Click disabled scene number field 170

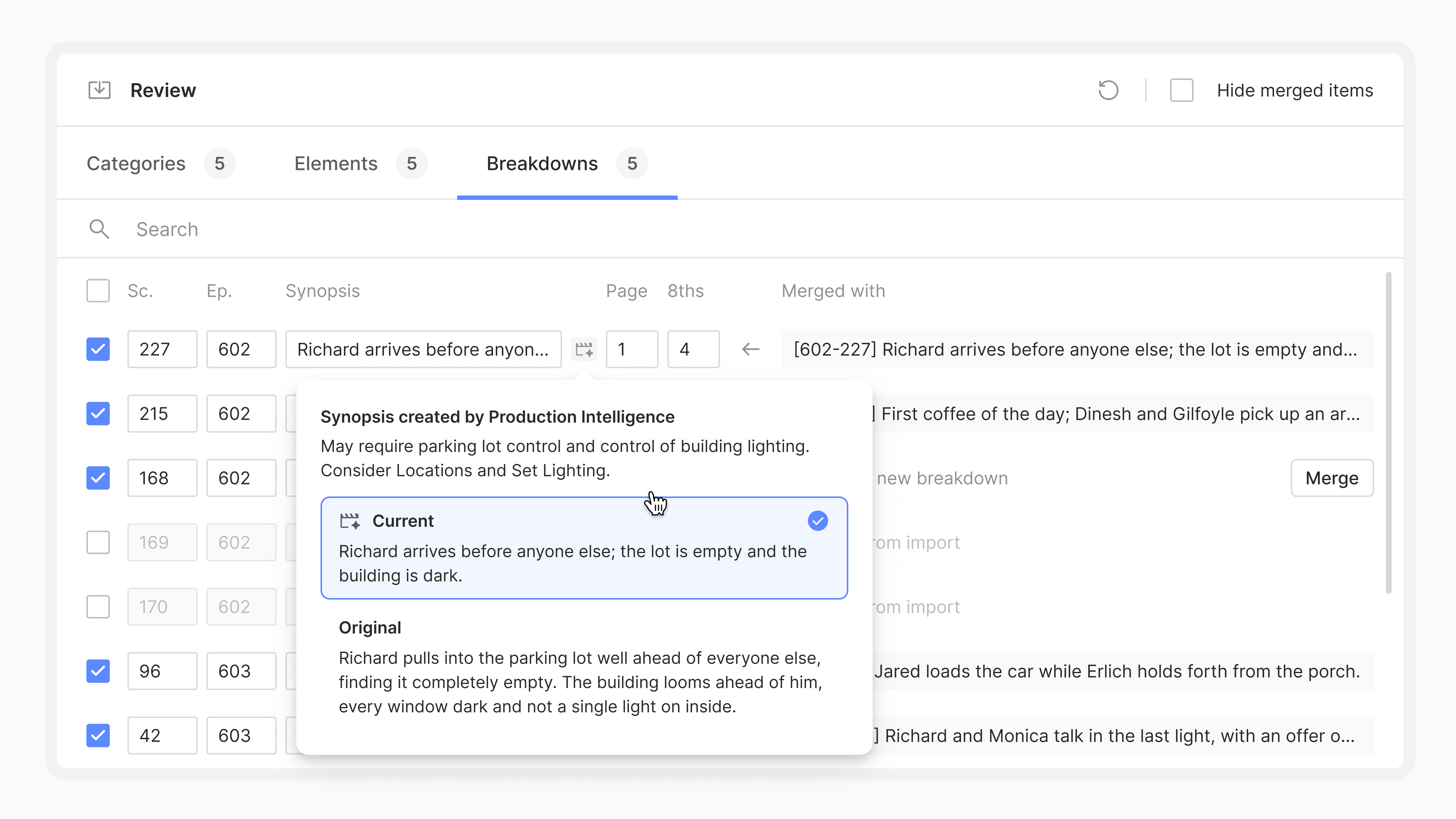click(x=162, y=607)
